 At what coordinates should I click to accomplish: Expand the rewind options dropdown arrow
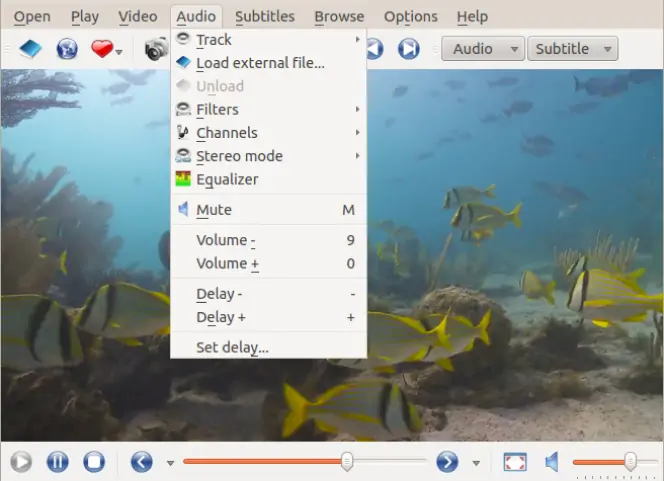(x=170, y=463)
